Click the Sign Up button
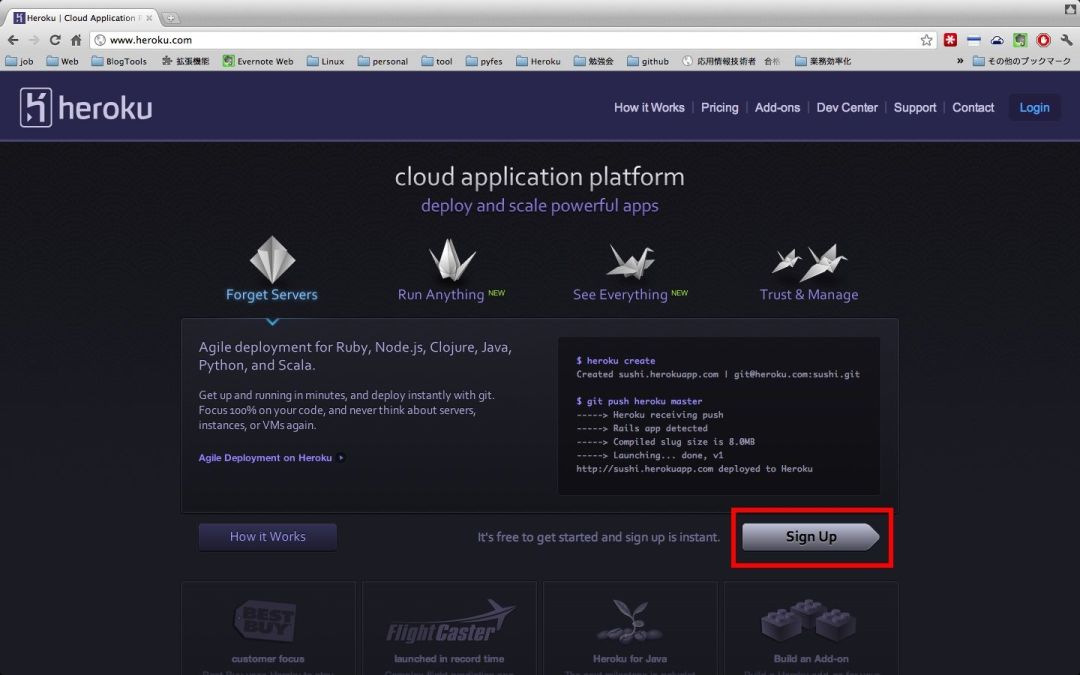This screenshot has width=1080, height=675. tap(811, 537)
